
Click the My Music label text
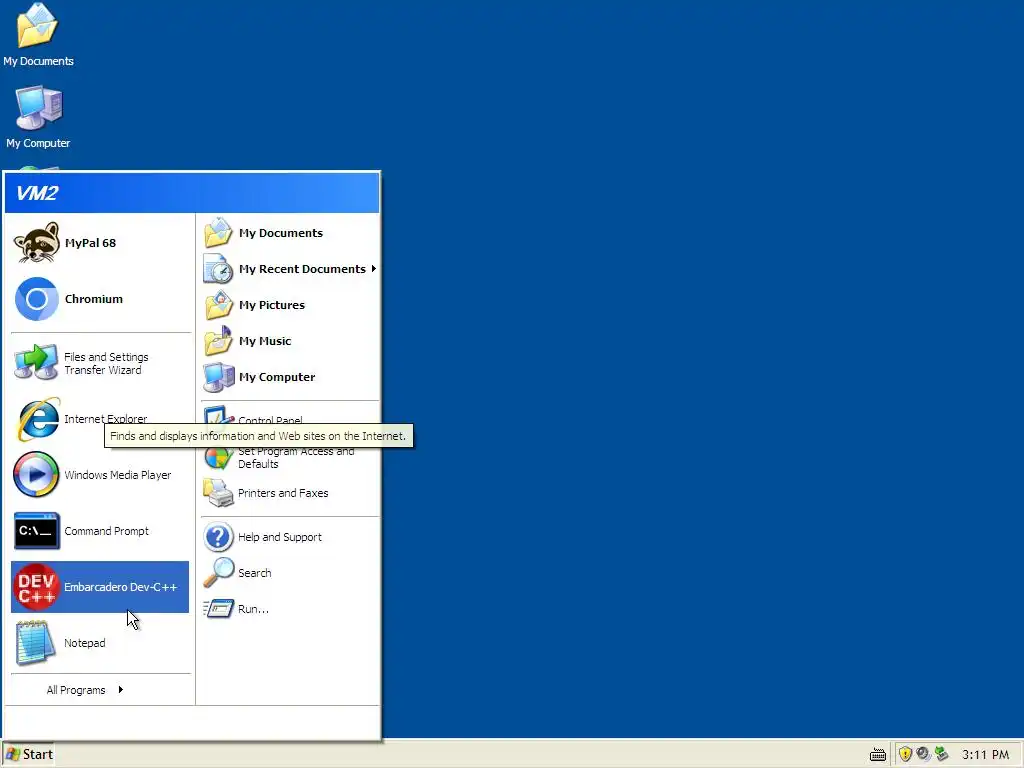264,341
